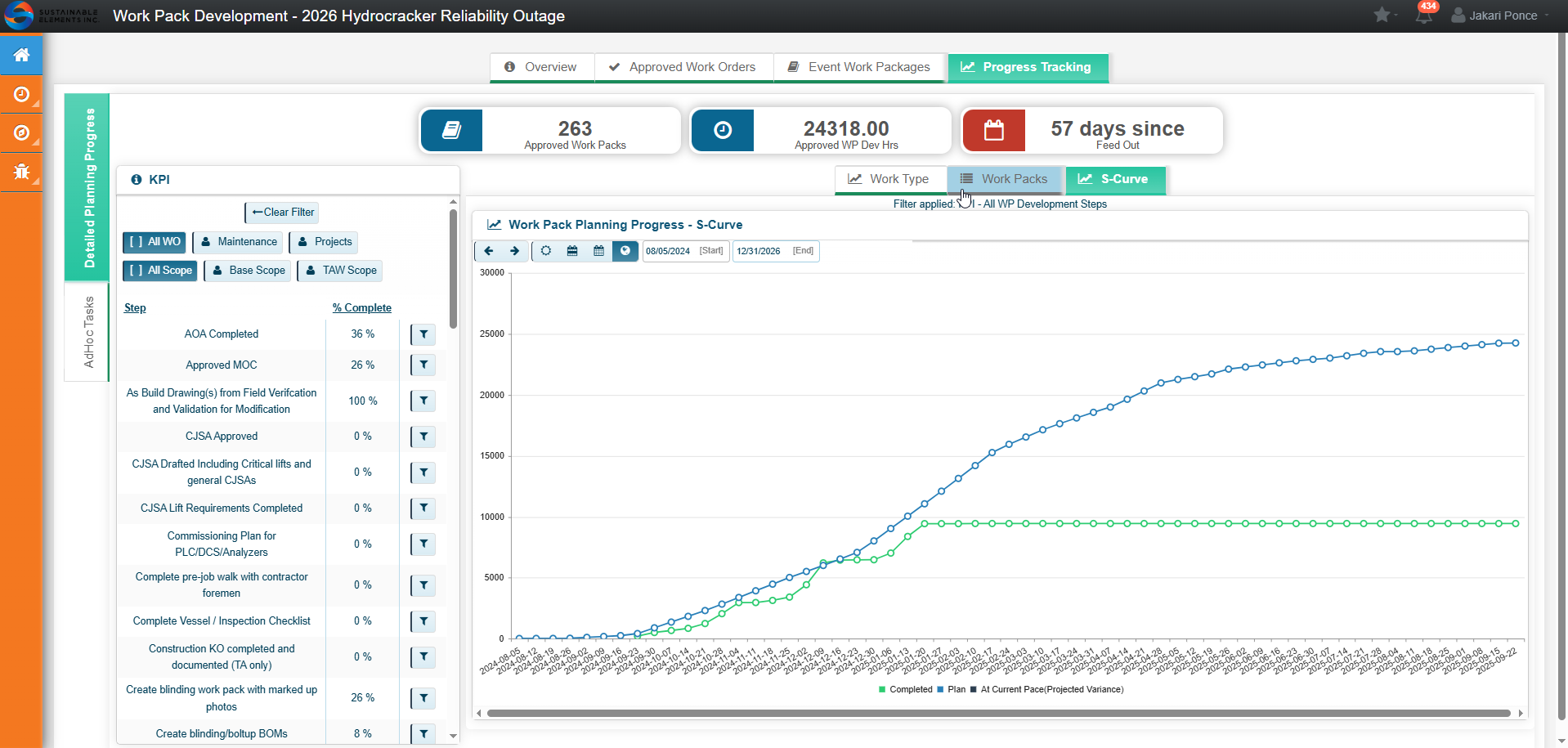Select the week calendar view icon
This screenshot has width=1568, height=748.
click(572, 251)
